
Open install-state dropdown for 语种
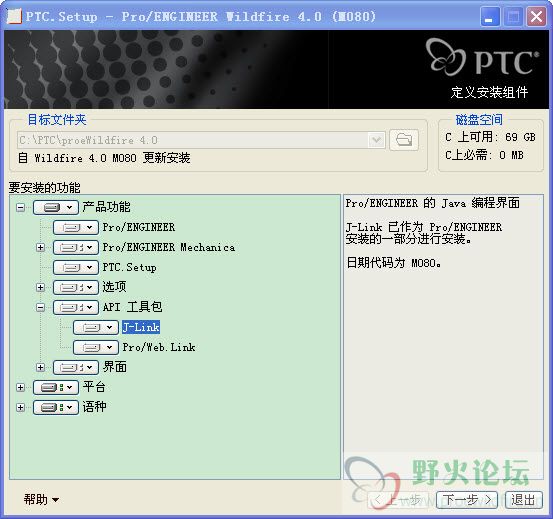(x=56, y=408)
